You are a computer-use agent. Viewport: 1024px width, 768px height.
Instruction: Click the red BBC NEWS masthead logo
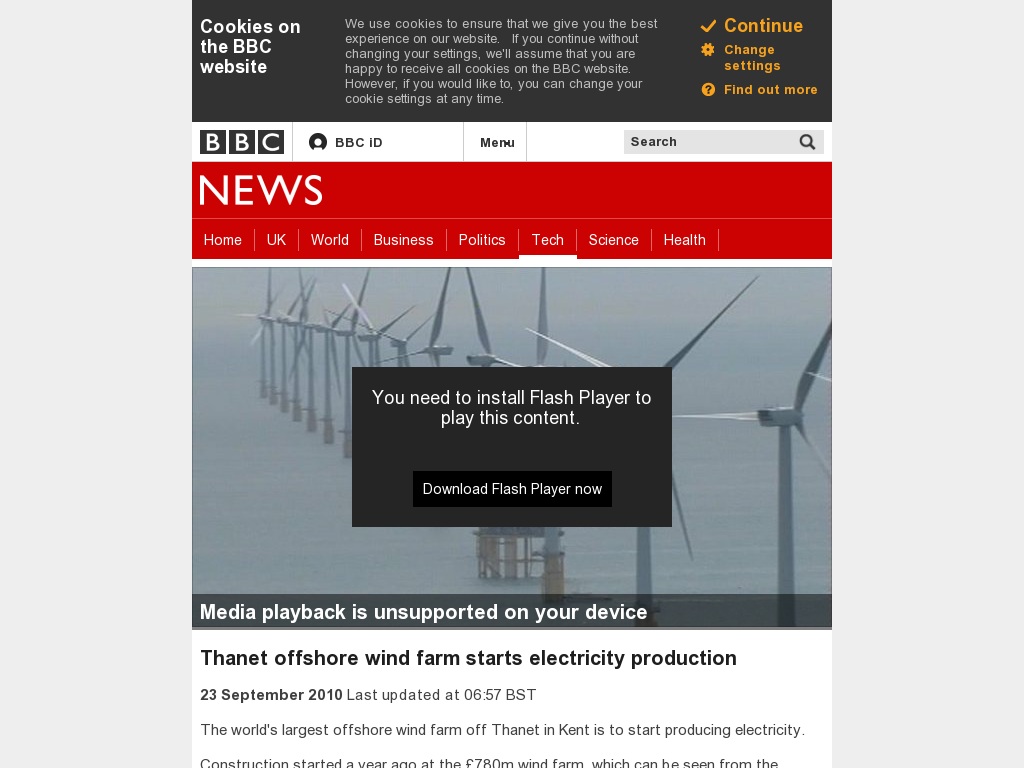261,190
